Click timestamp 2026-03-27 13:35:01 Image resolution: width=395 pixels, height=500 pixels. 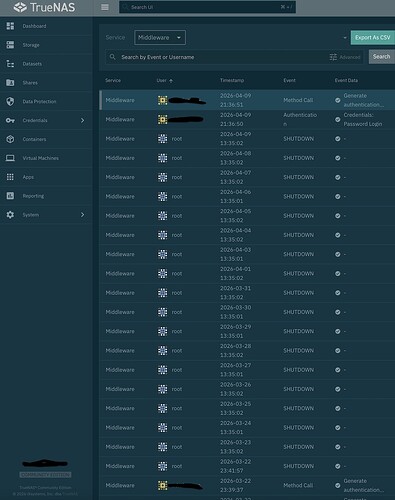coord(236,370)
